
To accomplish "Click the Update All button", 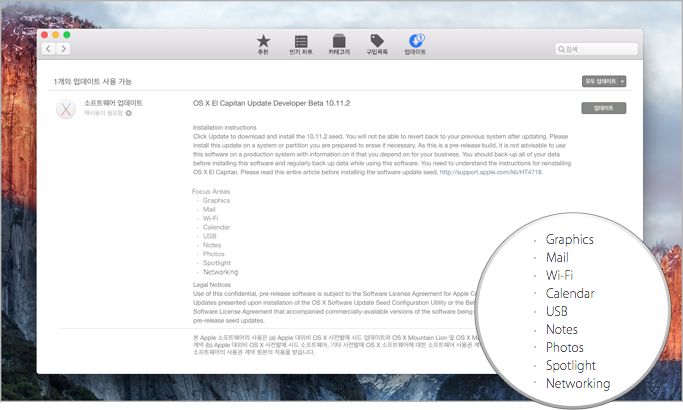I will [x=600, y=81].
